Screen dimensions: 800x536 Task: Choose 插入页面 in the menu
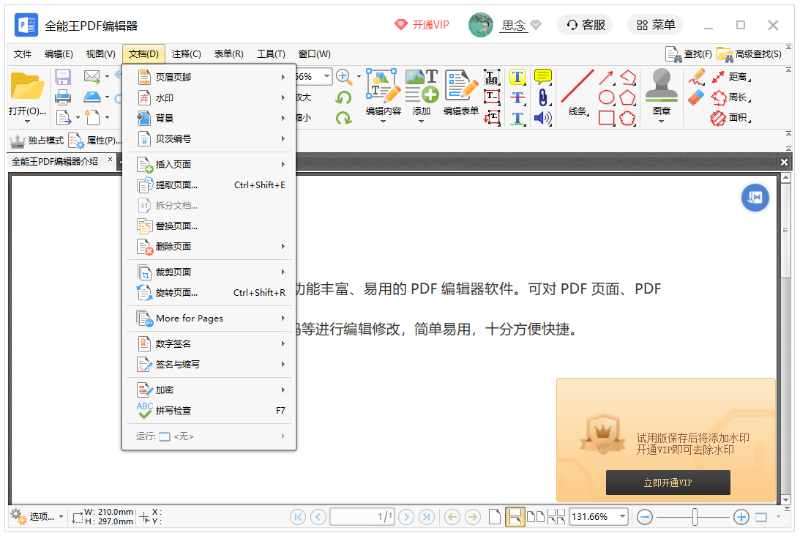point(209,164)
